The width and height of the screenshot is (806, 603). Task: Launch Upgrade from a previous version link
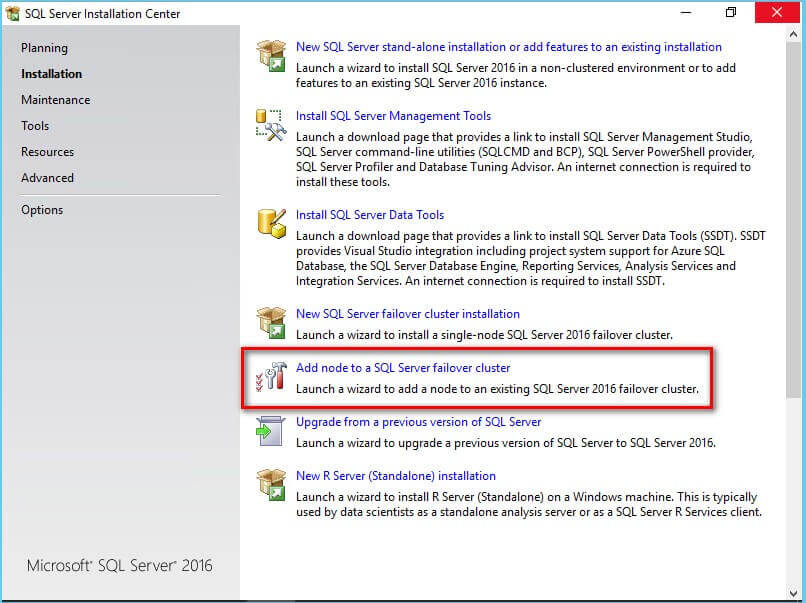coord(418,422)
